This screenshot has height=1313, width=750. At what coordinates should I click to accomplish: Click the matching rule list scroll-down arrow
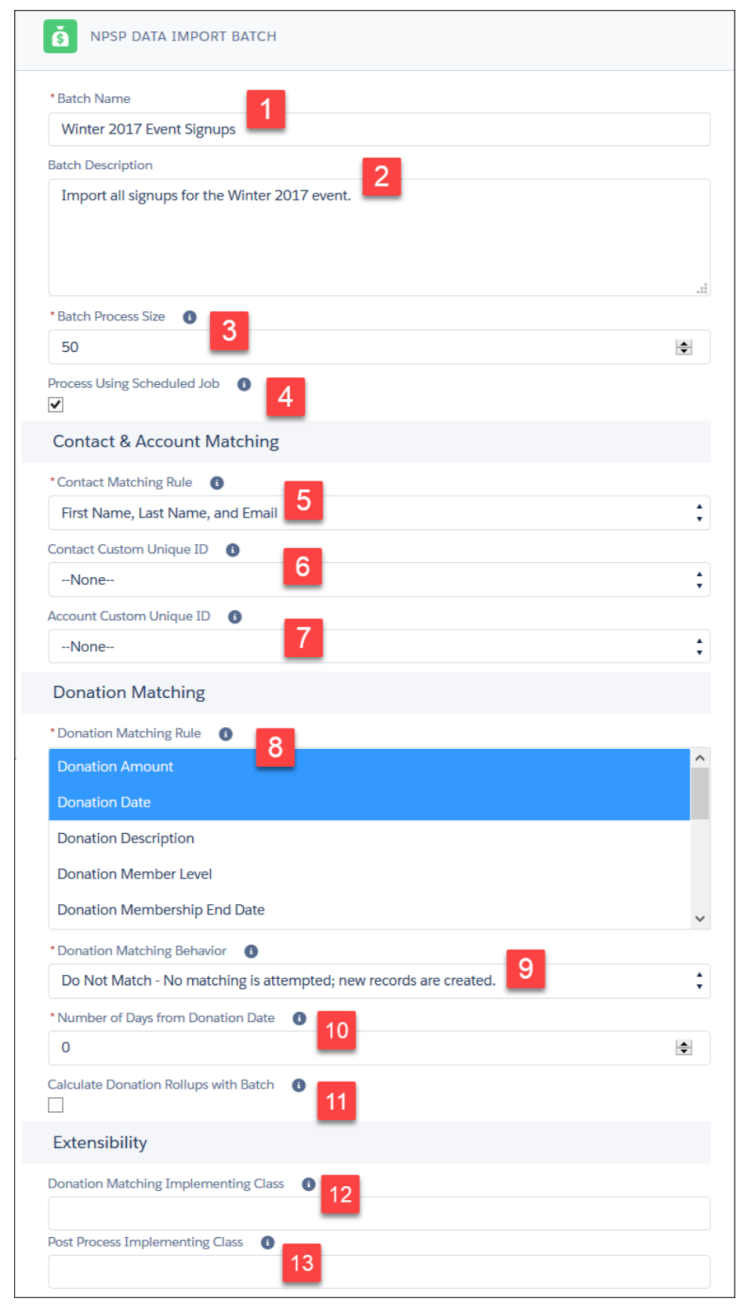[700, 919]
